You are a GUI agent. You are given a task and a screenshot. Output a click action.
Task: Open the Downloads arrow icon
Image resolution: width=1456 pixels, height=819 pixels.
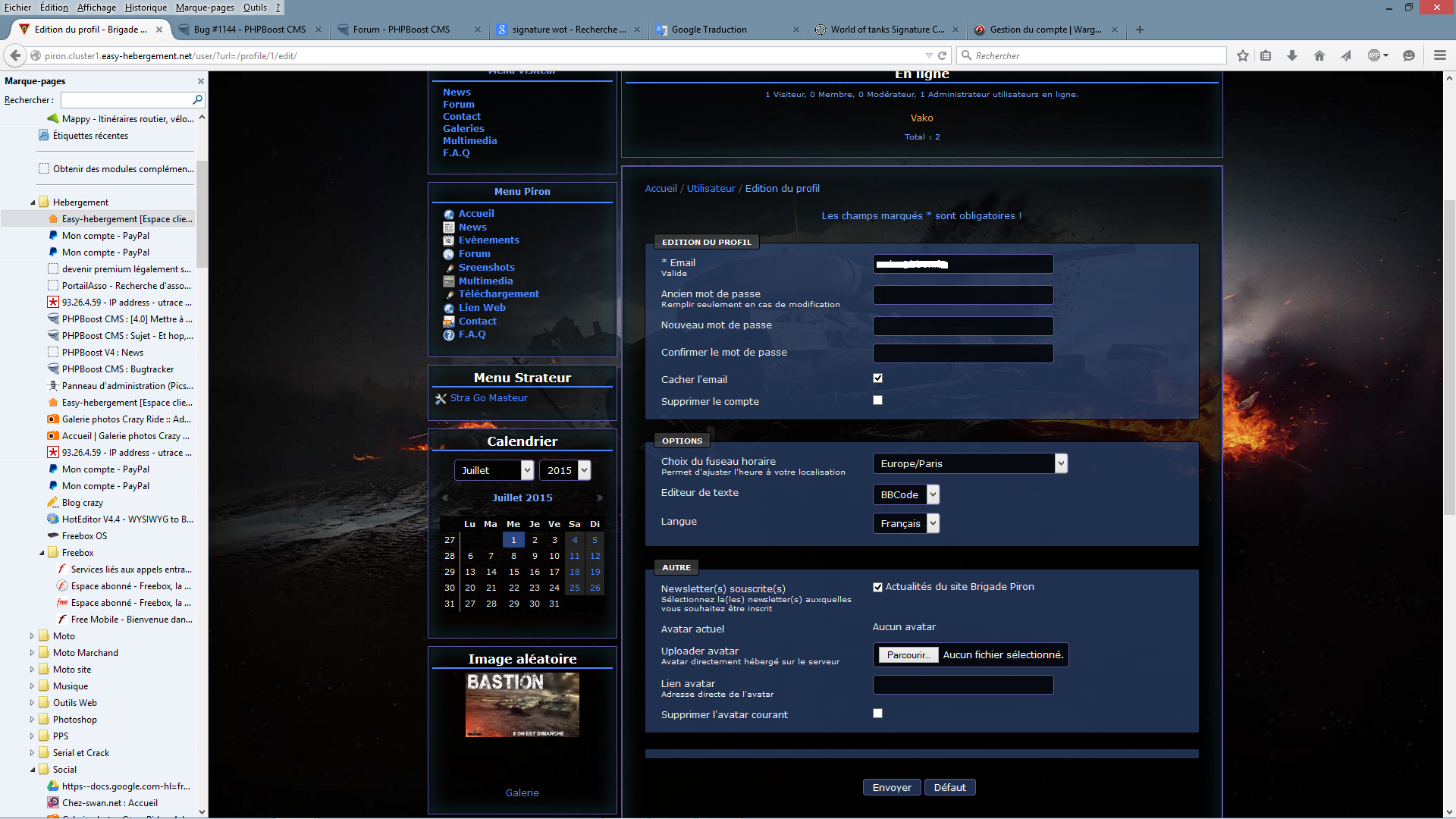pyautogui.click(x=1292, y=55)
